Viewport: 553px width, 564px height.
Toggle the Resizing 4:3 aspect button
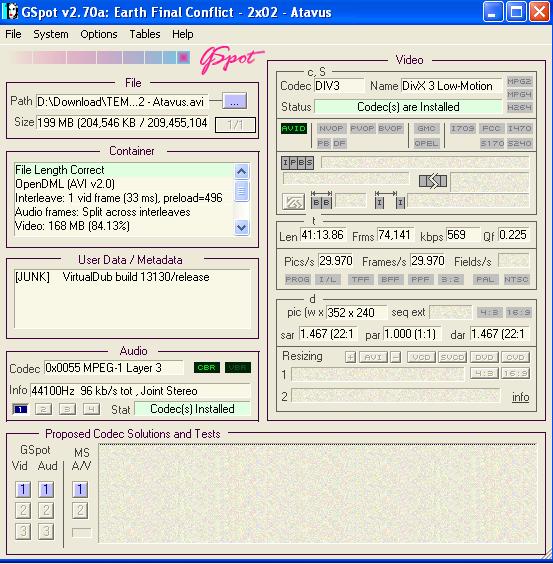pyautogui.click(x=484, y=373)
